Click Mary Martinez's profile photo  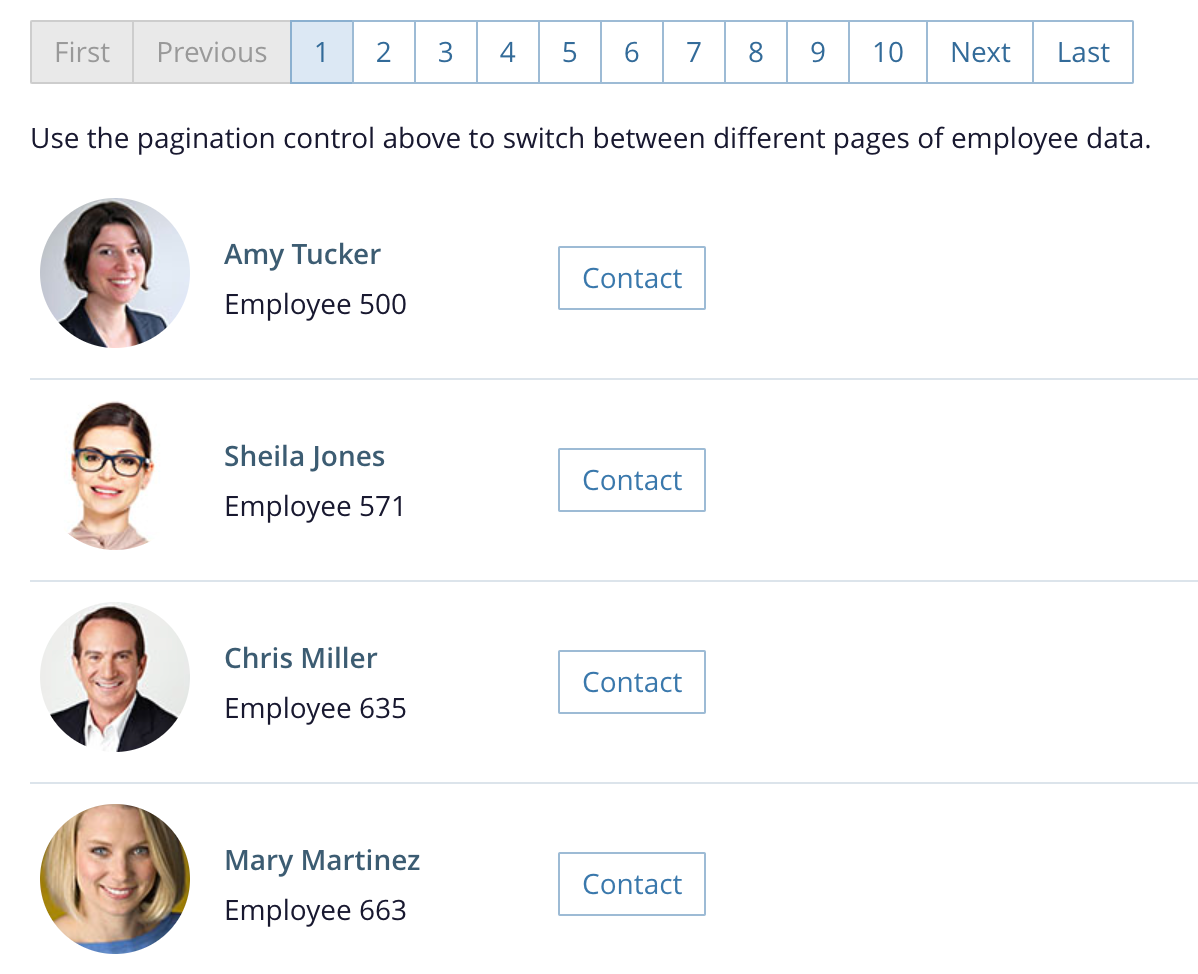point(115,879)
